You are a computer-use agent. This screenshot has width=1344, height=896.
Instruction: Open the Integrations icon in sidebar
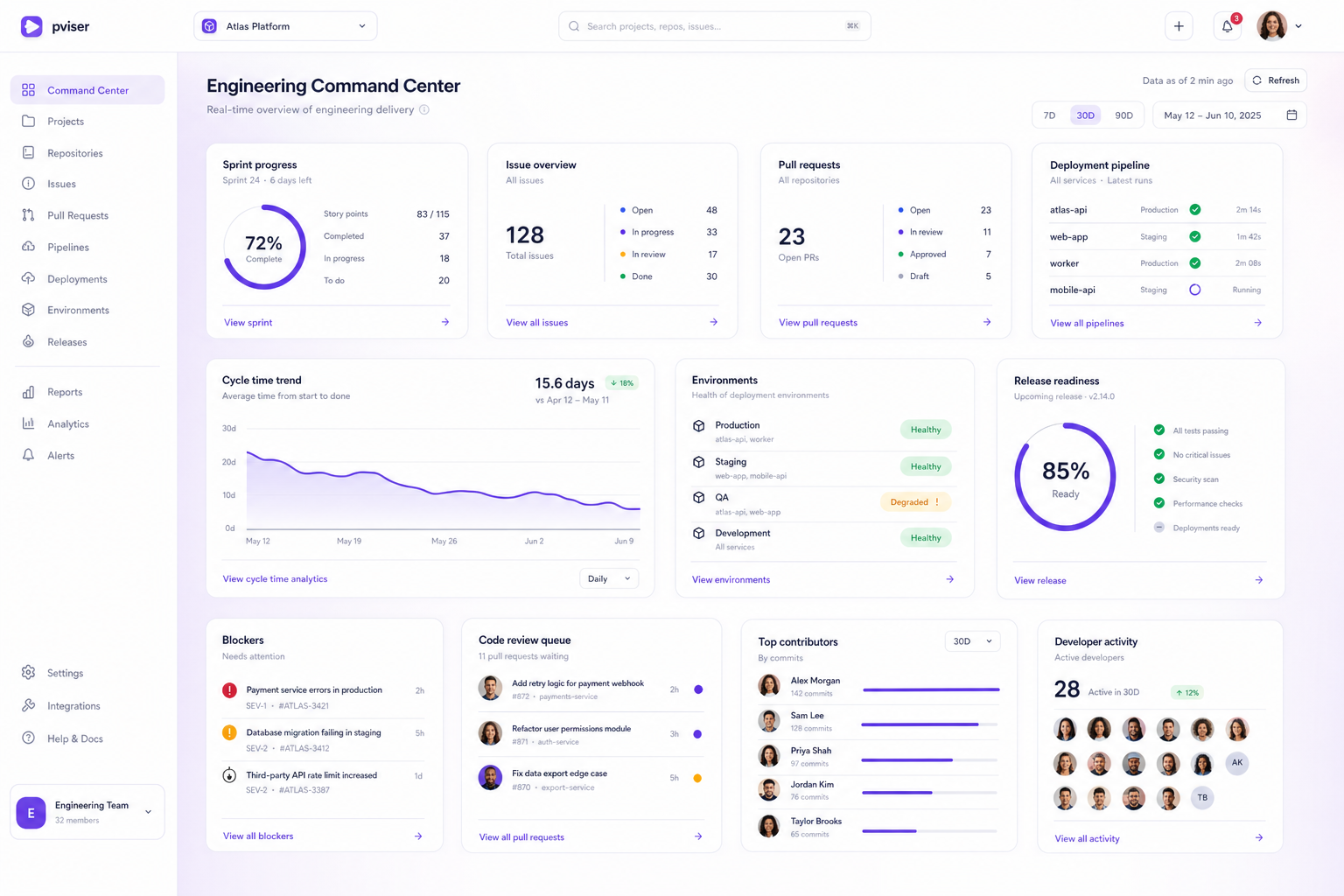pos(28,705)
